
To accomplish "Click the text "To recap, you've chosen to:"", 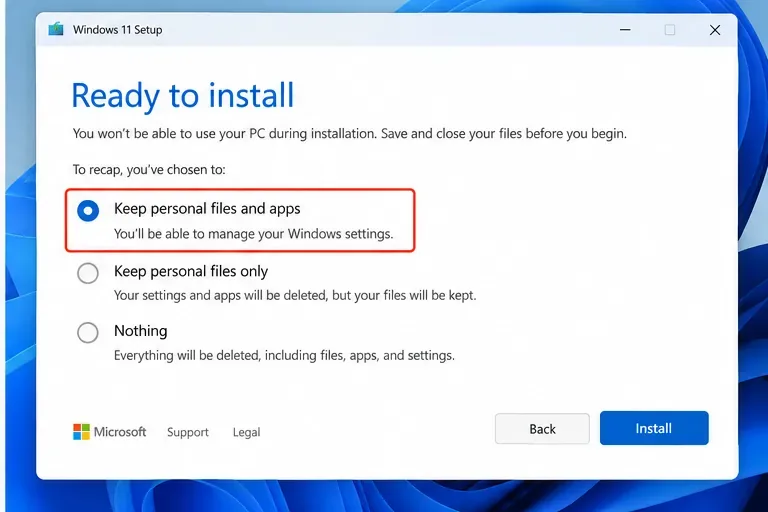I will point(149,170).
